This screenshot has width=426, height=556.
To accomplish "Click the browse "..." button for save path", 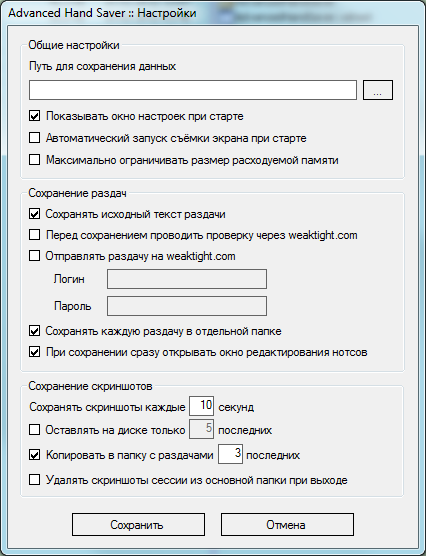I will (x=378, y=90).
